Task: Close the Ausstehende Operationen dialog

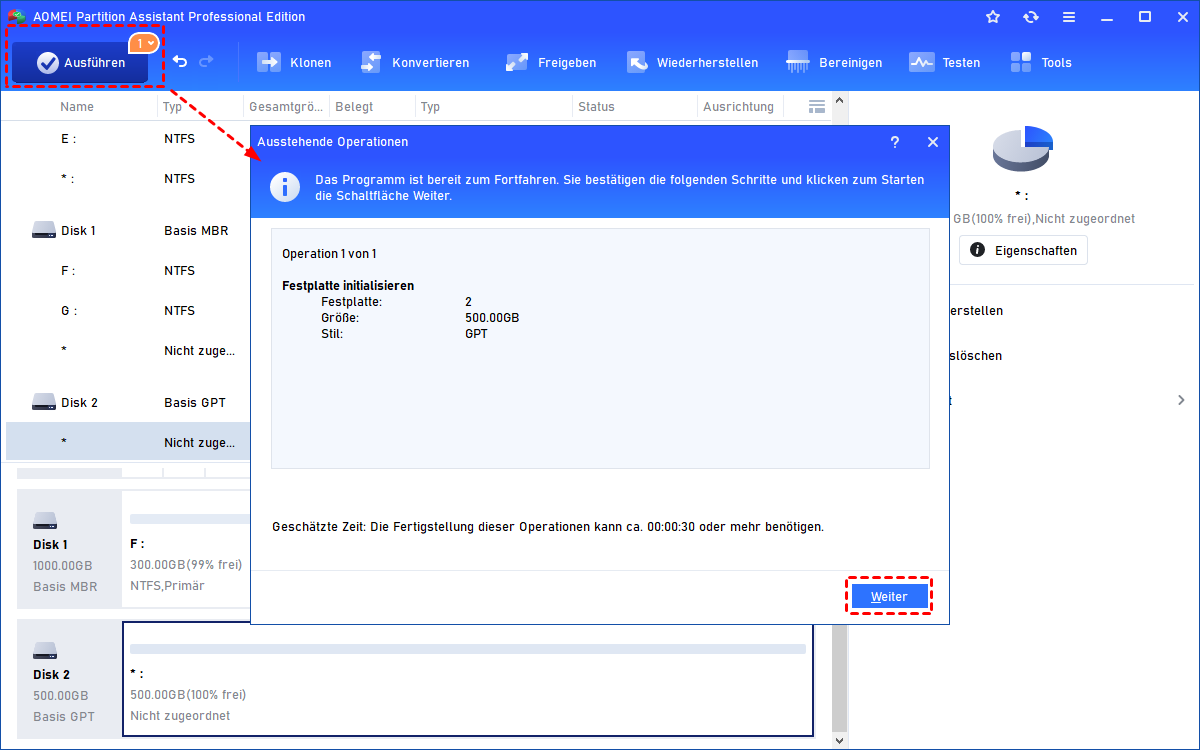Action: 933,142
